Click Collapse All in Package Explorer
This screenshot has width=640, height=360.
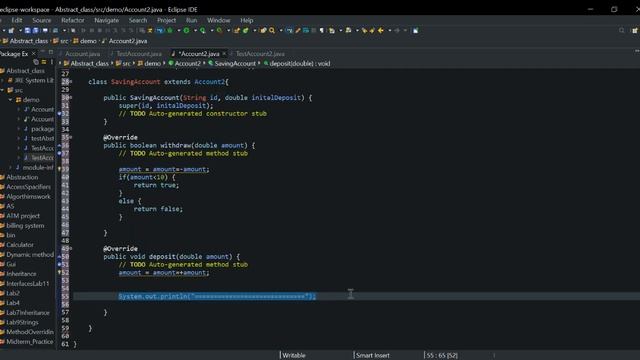36,62
